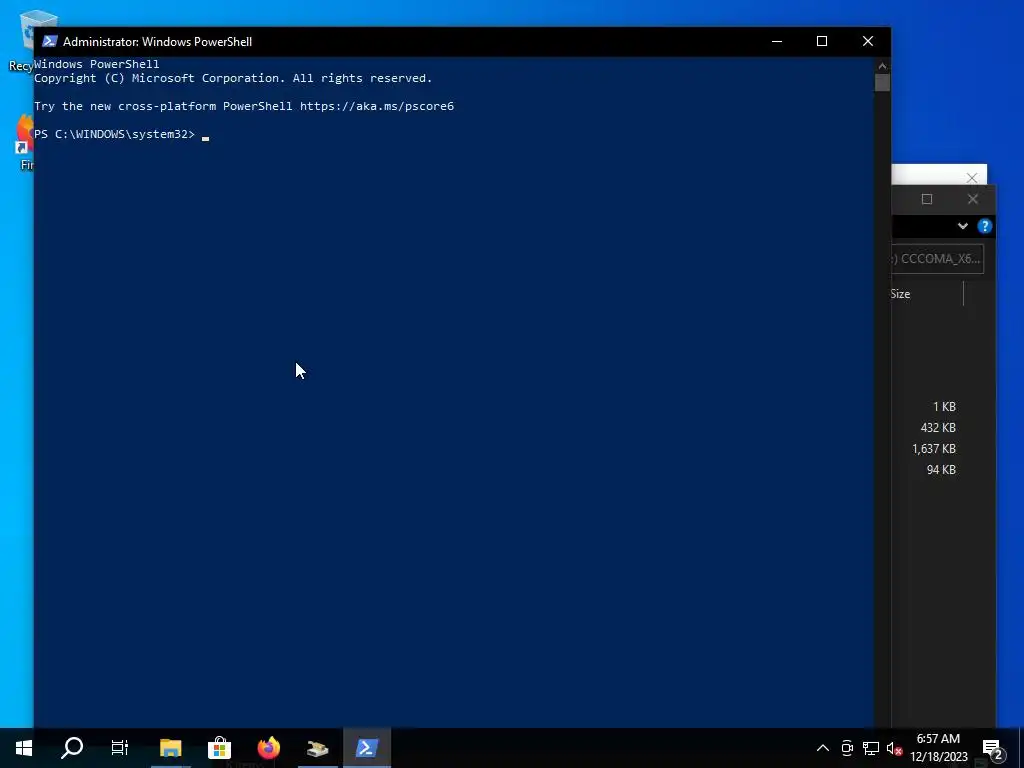Close the dark File Explorer window
1024x768 pixels.
tap(972, 199)
